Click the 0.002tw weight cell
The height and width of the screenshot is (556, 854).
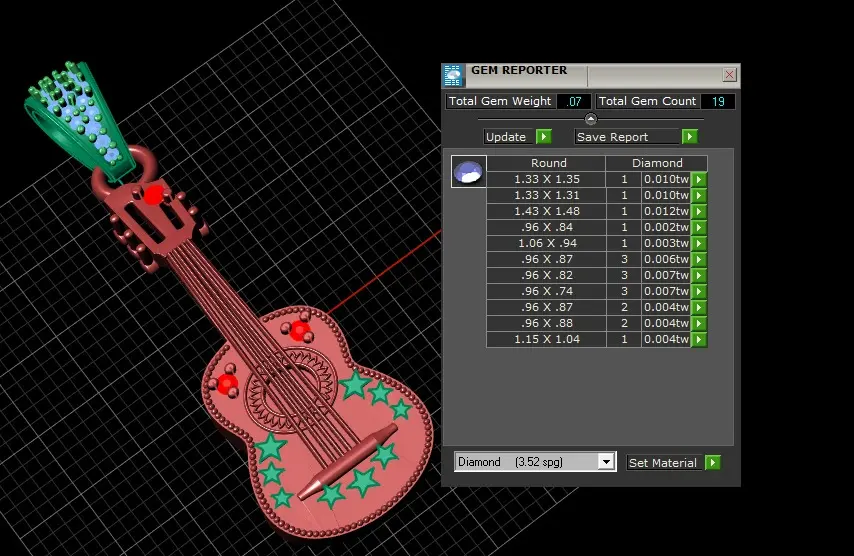(x=666, y=227)
